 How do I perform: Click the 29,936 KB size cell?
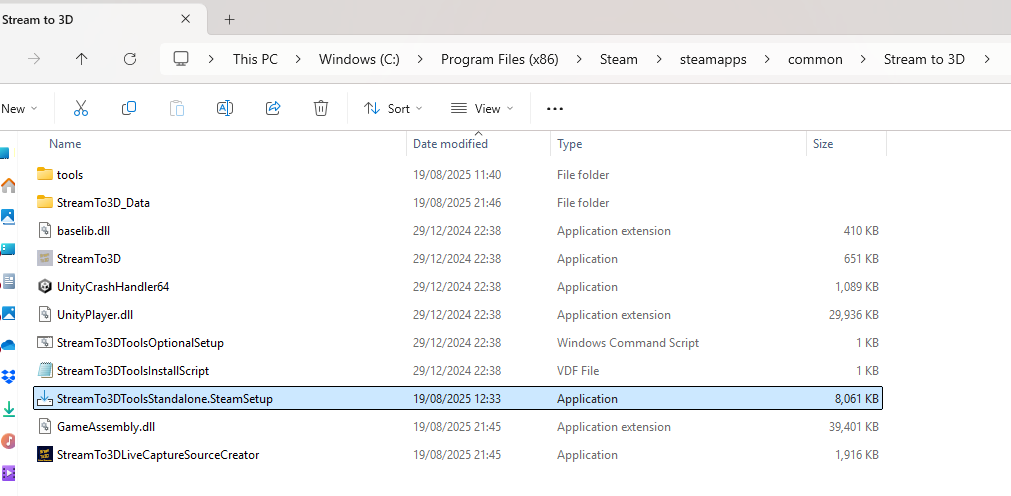[x=854, y=315]
